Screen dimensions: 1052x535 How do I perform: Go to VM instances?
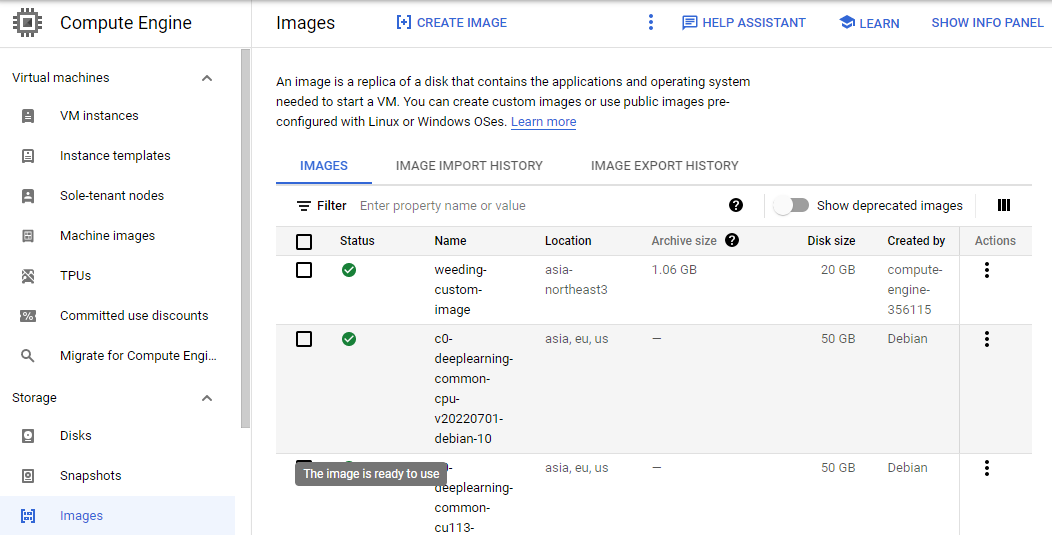(x=99, y=115)
